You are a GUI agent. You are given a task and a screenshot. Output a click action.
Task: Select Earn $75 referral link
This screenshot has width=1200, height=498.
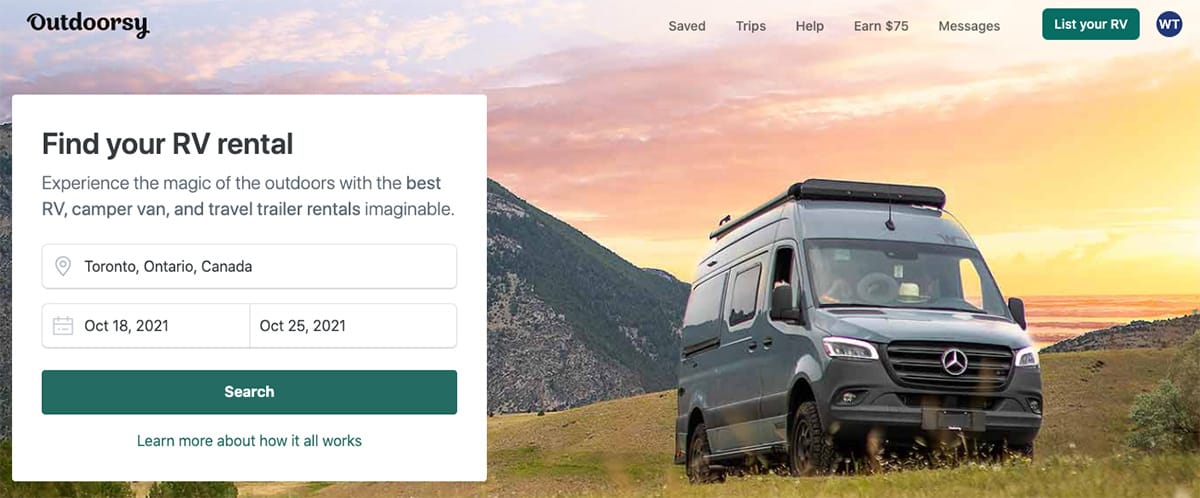(x=881, y=26)
